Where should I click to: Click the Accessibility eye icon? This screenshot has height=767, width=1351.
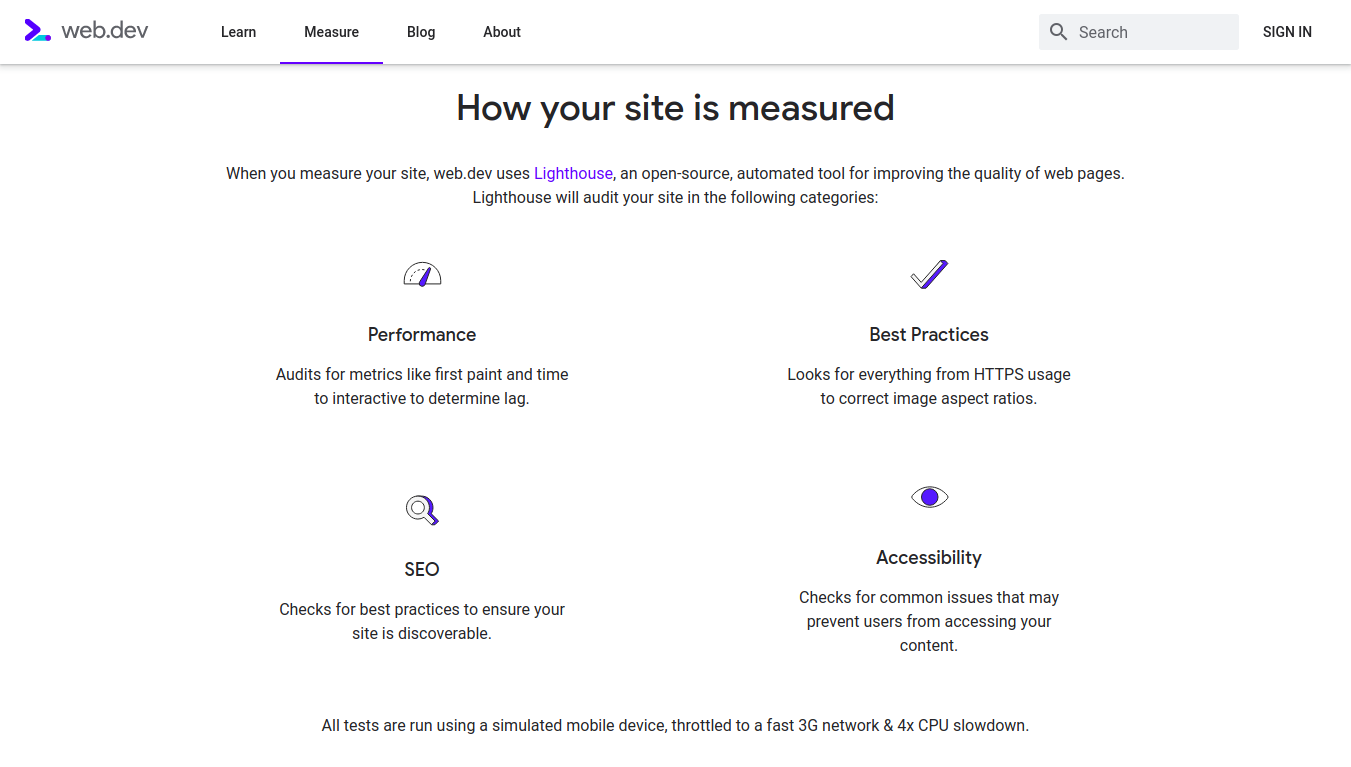[929, 497]
